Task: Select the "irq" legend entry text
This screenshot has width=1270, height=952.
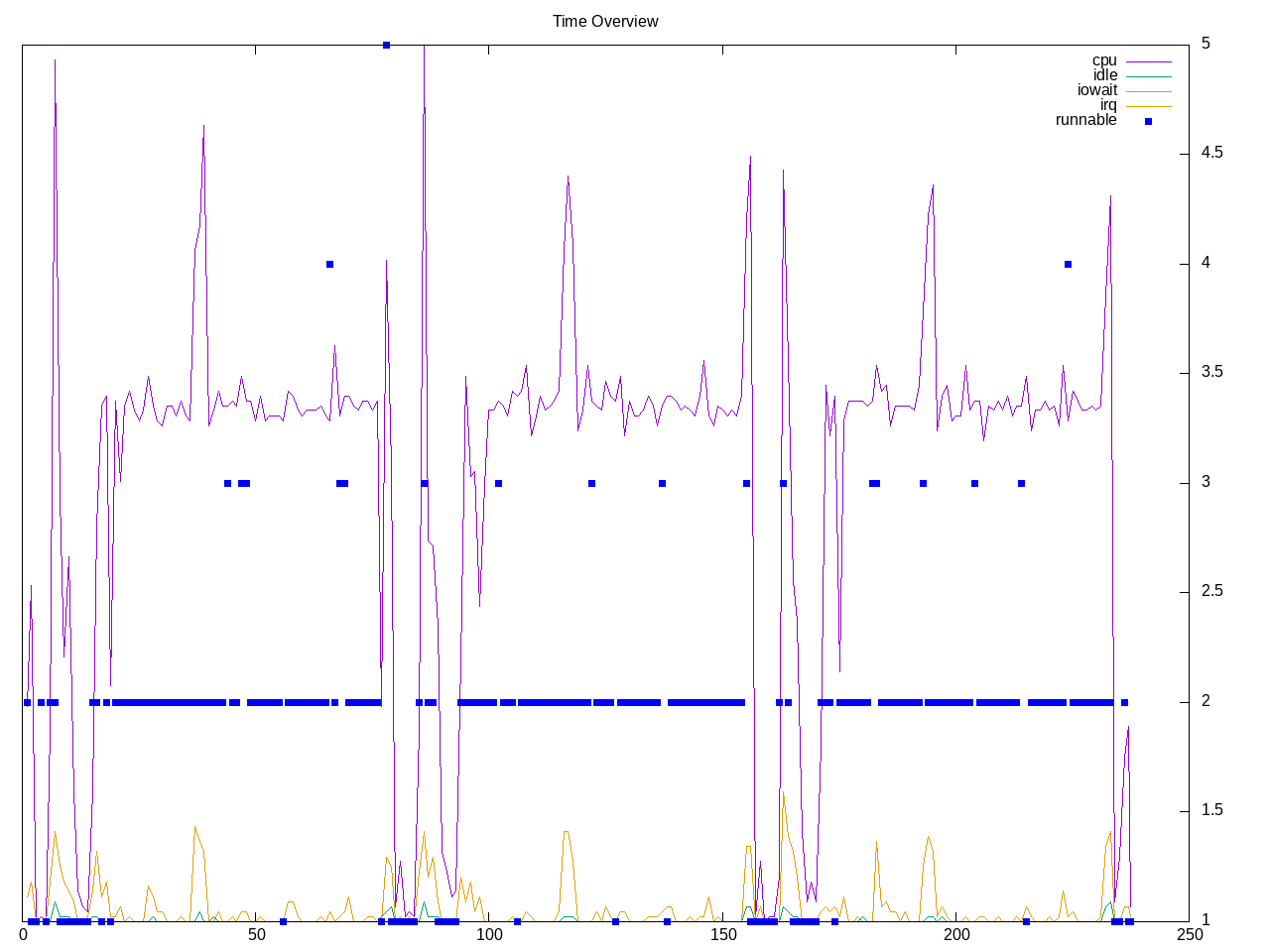Action: pyautogui.click(x=1107, y=105)
